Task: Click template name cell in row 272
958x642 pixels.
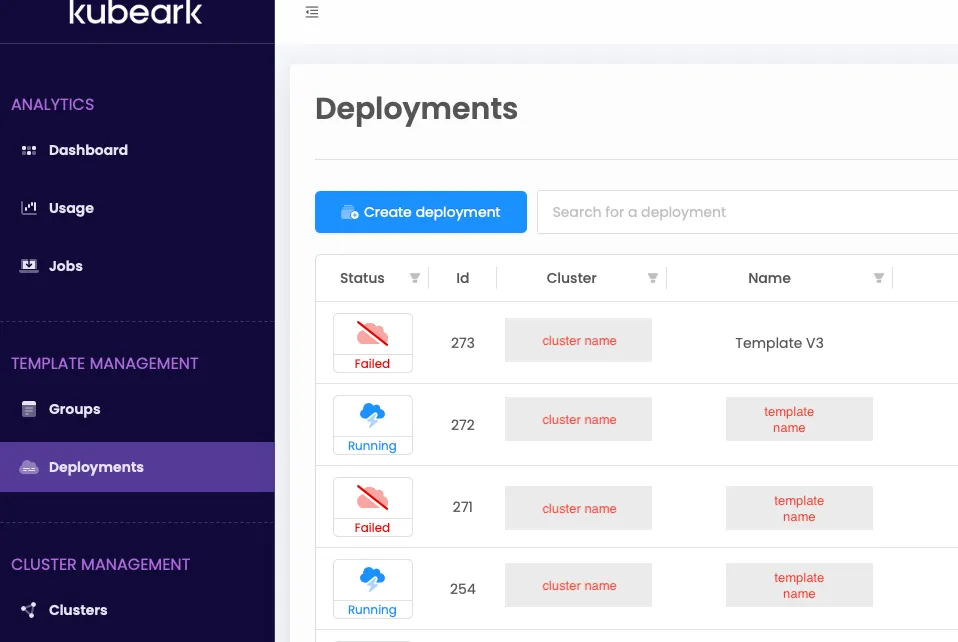Action: pyautogui.click(x=799, y=419)
